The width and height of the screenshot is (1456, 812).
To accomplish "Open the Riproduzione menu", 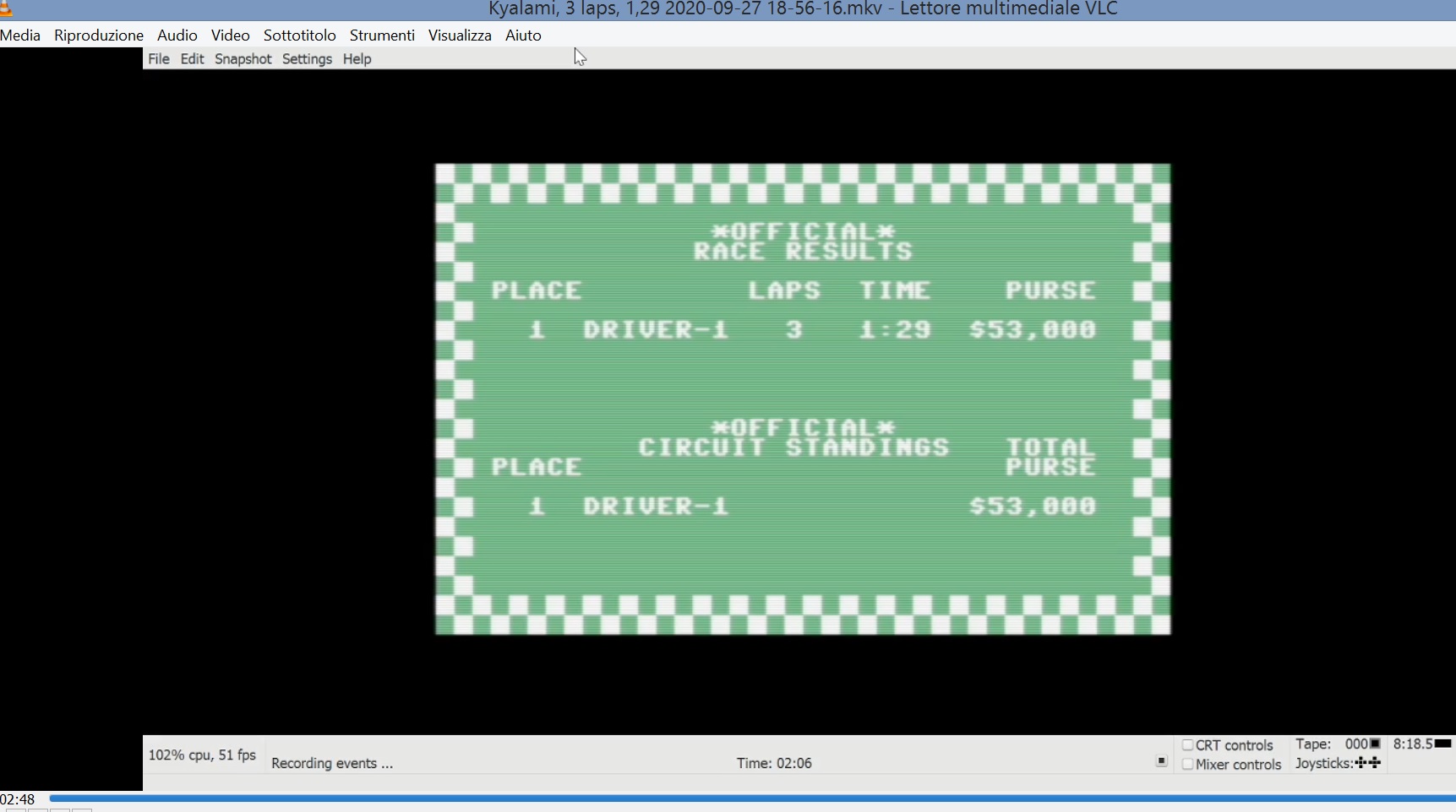I will click(x=99, y=35).
